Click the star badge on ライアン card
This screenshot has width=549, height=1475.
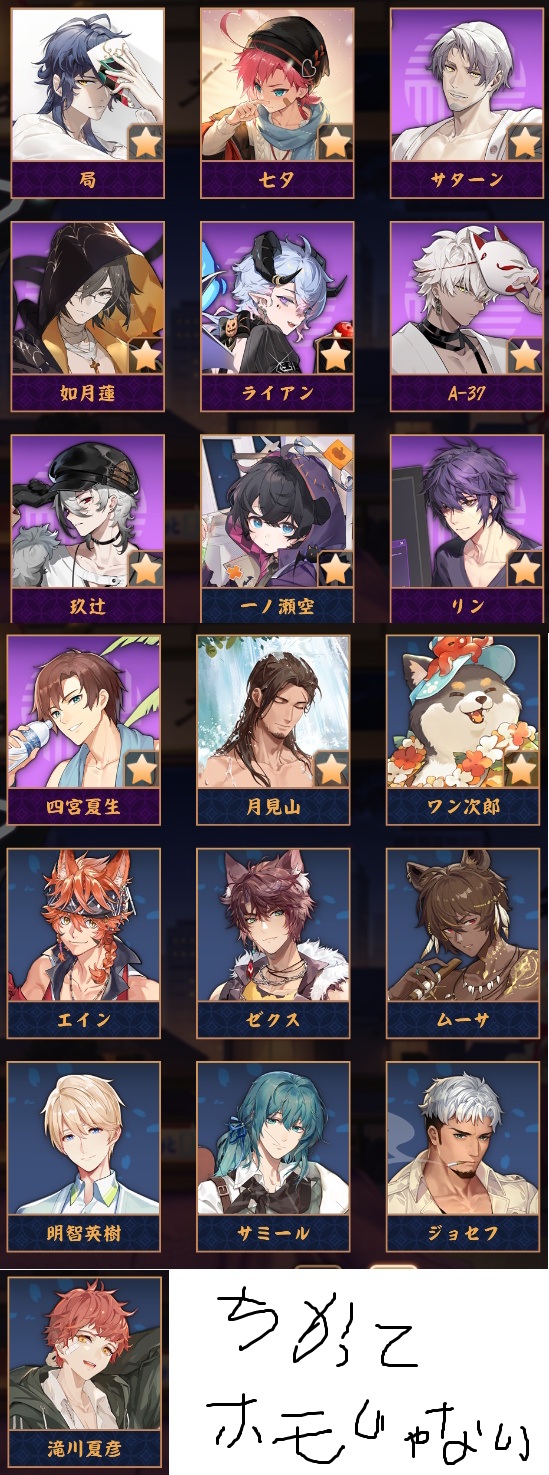click(335, 355)
